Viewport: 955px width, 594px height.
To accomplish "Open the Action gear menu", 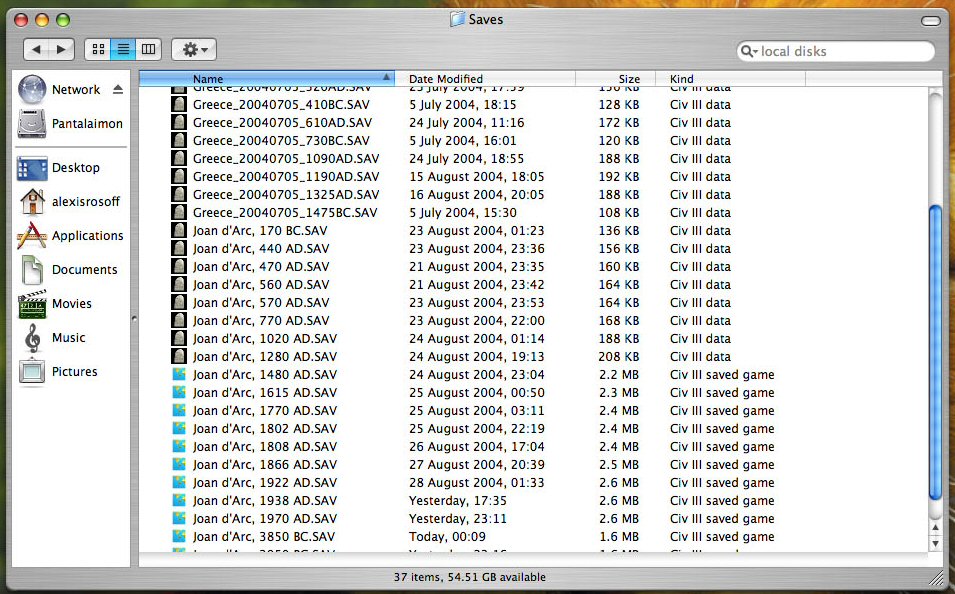I will point(194,49).
